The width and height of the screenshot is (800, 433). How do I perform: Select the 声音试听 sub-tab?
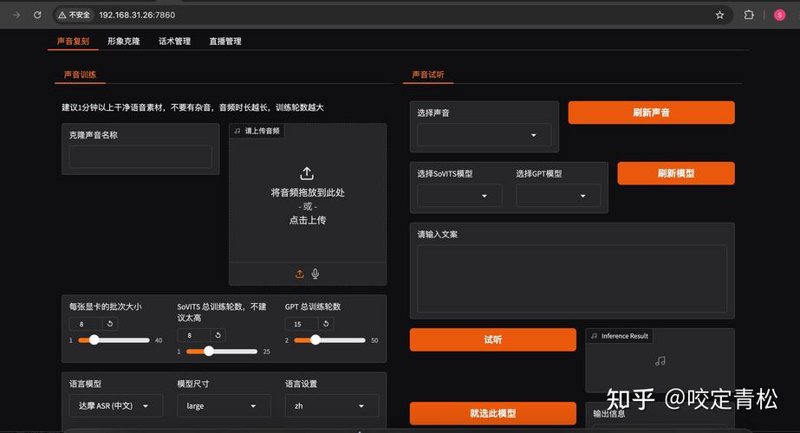pyautogui.click(x=428, y=74)
